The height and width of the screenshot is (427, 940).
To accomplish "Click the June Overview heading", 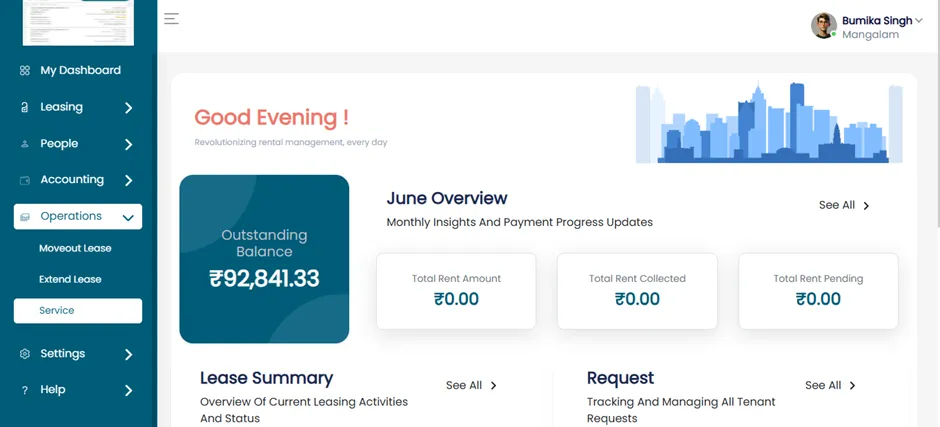I will coord(447,198).
